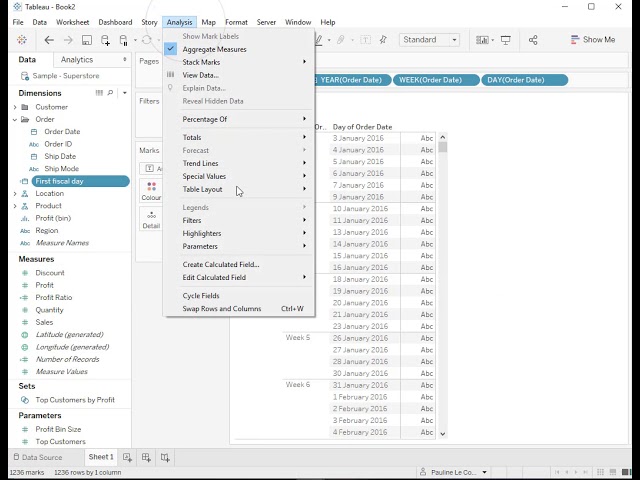Click the Refresh run update icon
640x480 pixels.
coord(147,40)
